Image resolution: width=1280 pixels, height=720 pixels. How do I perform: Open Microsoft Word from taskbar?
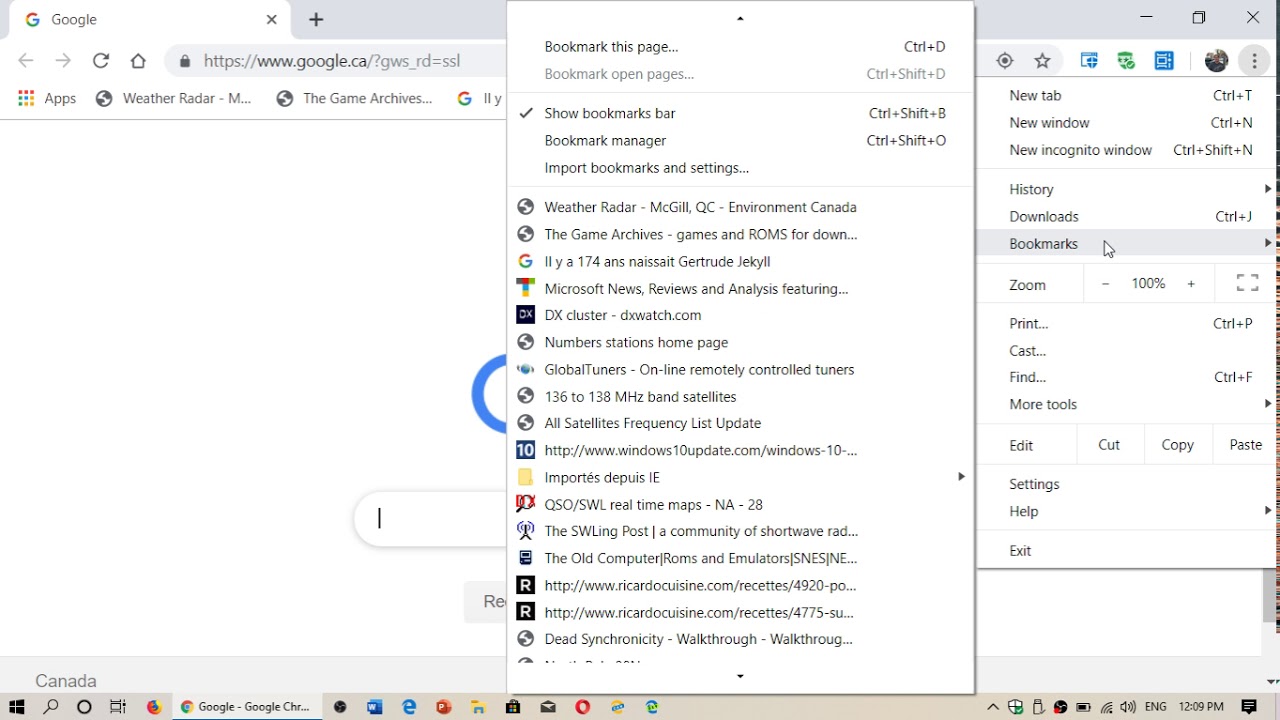click(x=375, y=707)
